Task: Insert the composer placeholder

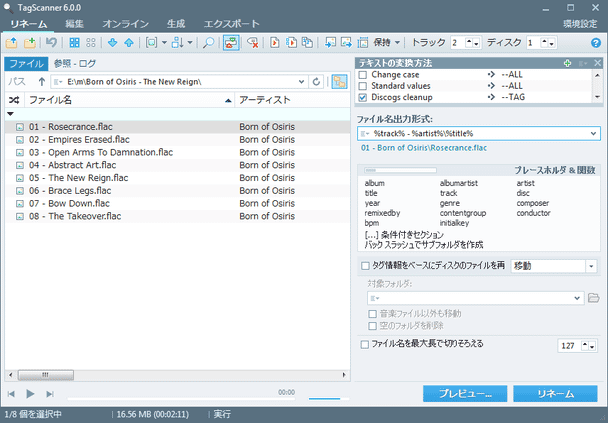Action: pos(532,203)
